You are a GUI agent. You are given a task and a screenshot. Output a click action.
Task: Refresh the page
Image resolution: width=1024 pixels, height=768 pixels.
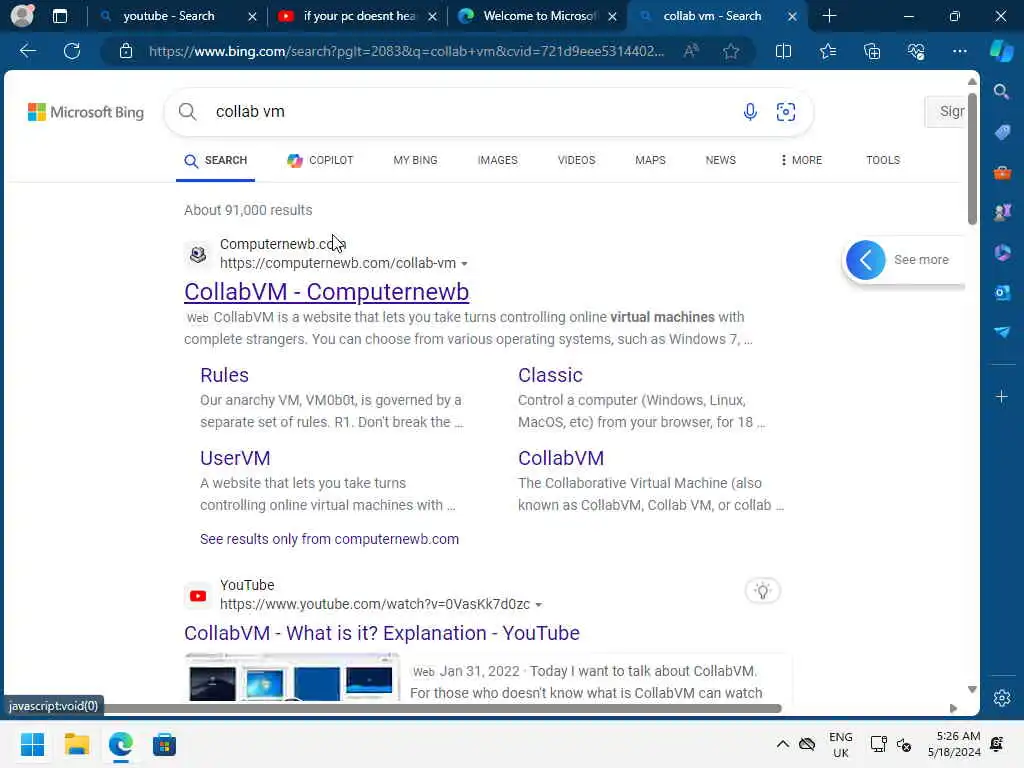[72, 51]
